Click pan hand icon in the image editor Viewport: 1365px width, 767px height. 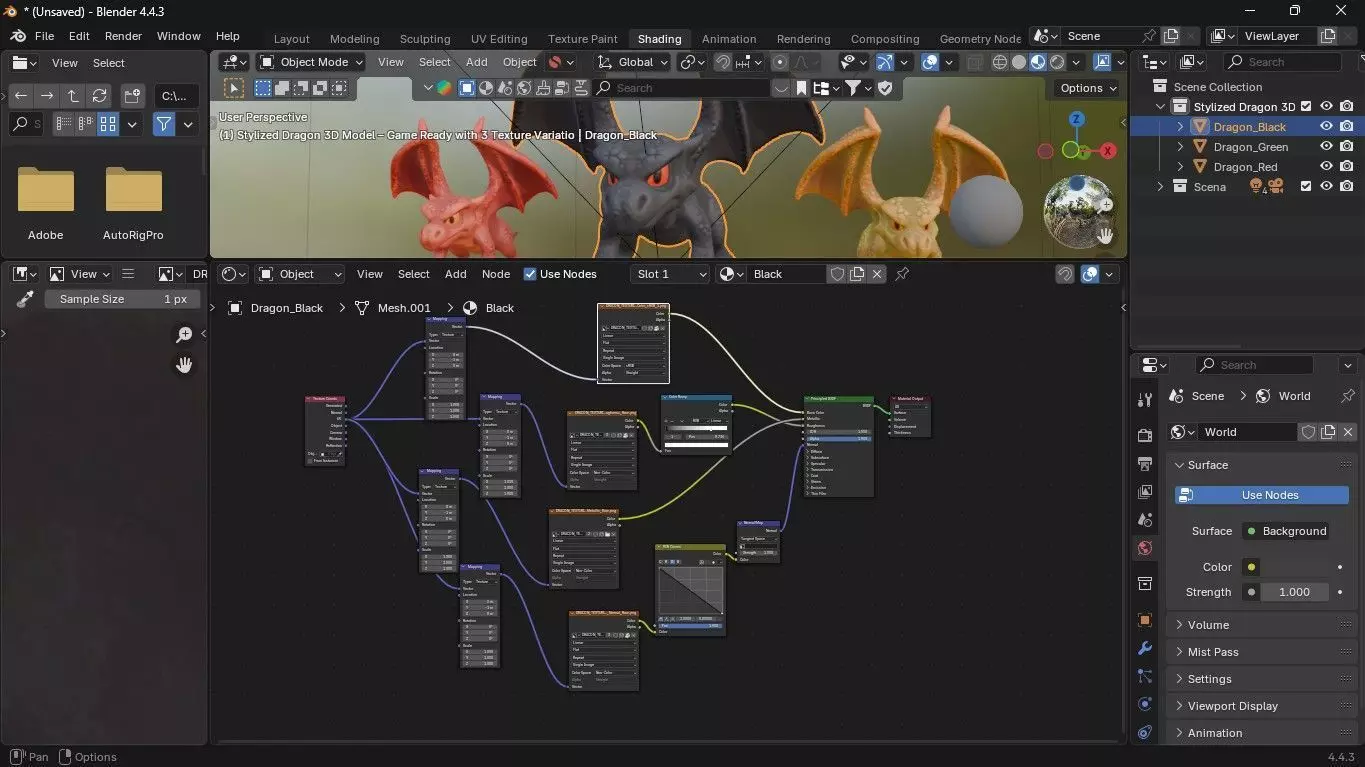coord(184,365)
